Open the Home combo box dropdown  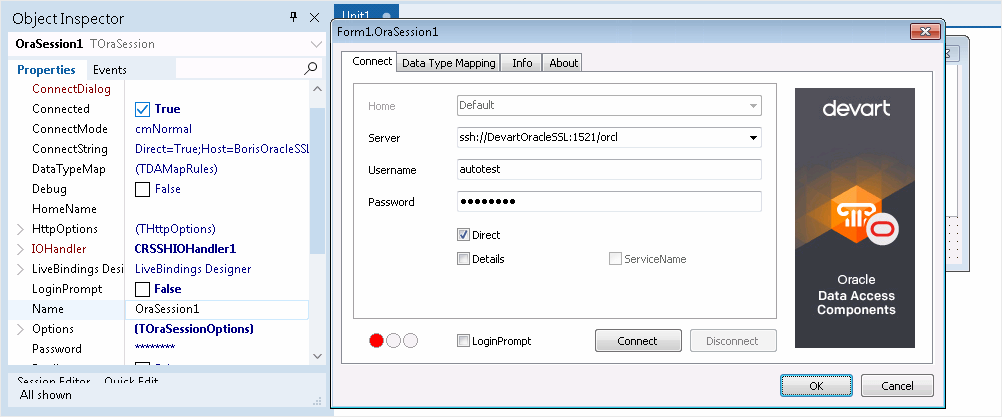pyautogui.click(x=753, y=105)
